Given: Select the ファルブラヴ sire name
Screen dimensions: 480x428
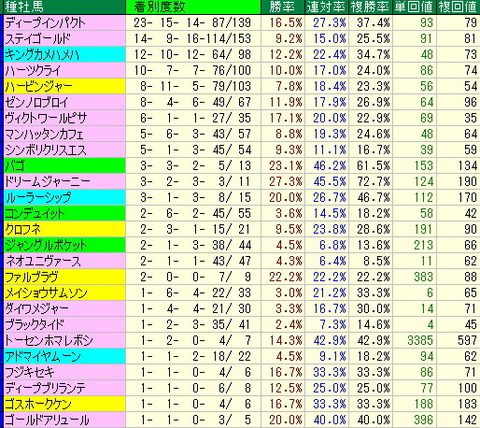Looking at the screenshot, I should pyautogui.click(x=32, y=277).
